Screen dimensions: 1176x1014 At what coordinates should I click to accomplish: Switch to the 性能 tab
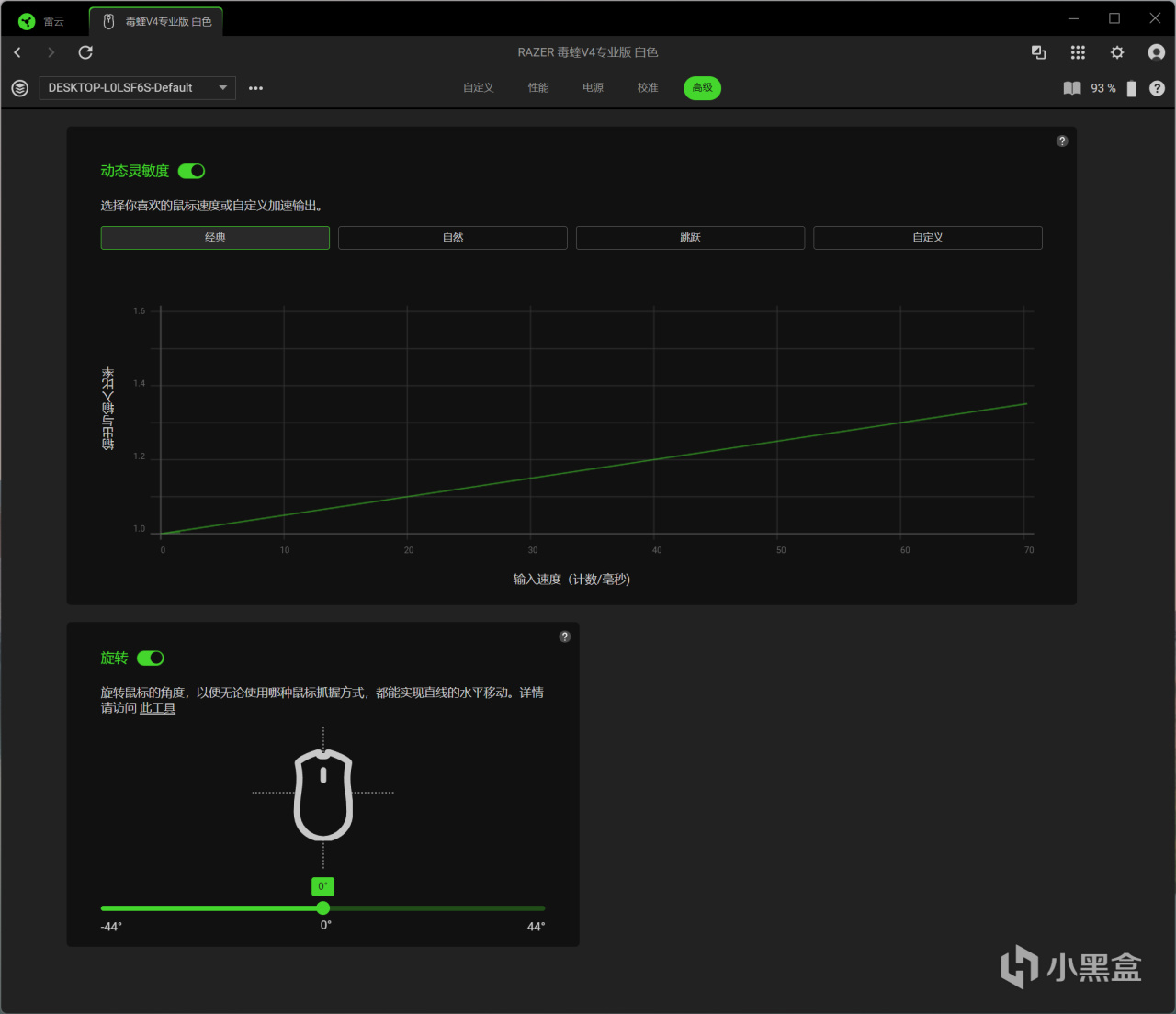pyautogui.click(x=538, y=88)
